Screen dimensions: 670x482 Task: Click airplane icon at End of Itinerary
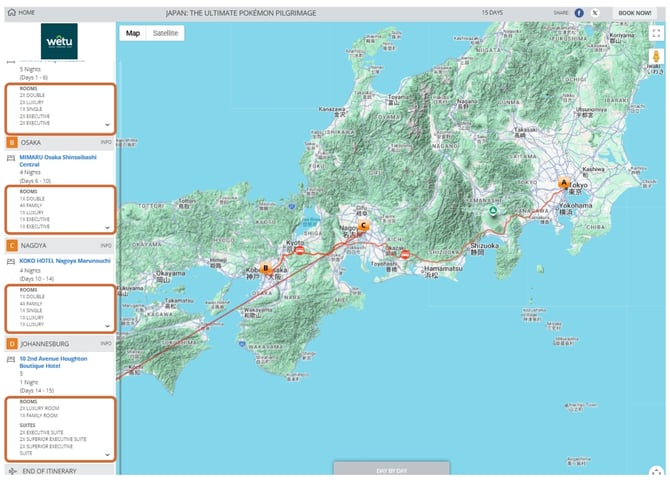(12, 470)
